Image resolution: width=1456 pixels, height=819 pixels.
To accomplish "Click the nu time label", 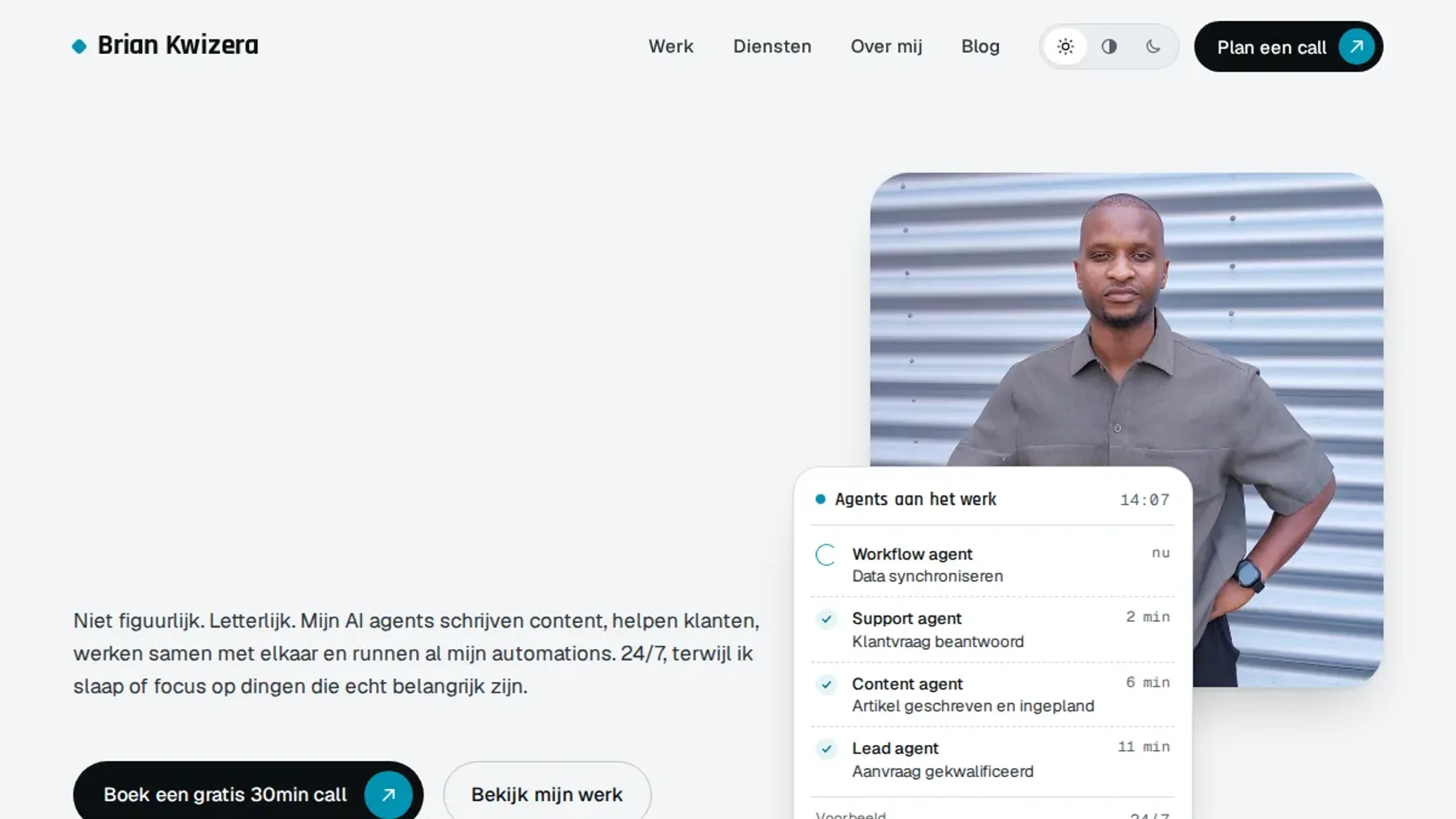I will pos(1161,553).
